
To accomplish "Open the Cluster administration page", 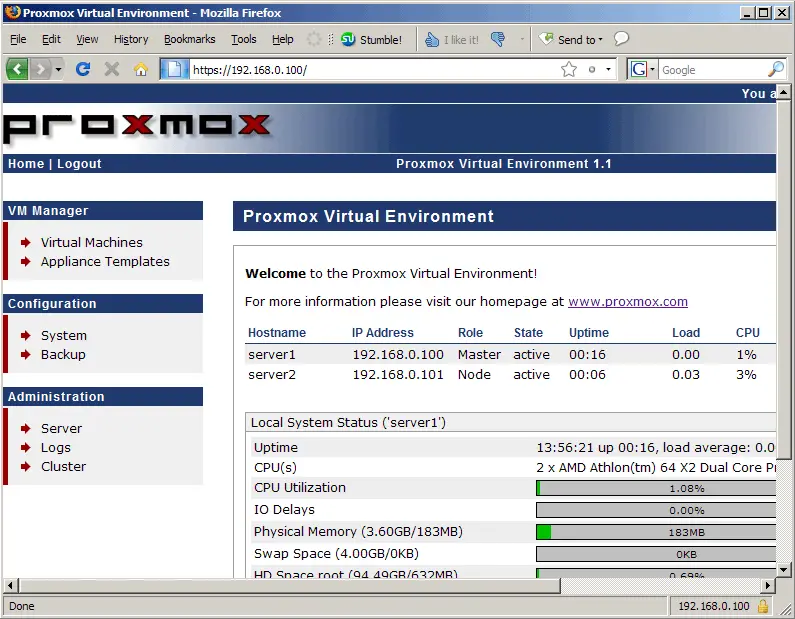I will point(63,466).
